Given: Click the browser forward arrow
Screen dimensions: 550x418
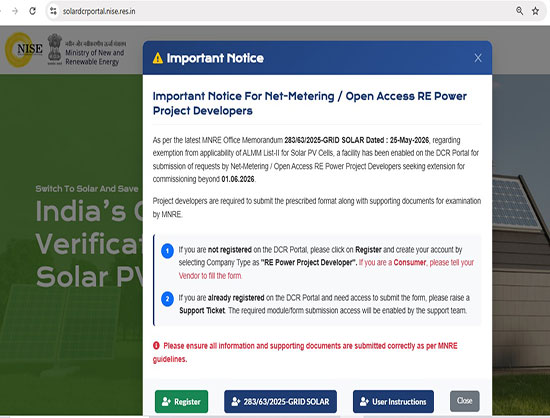Looking at the screenshot, I should pyautogui.click(x=15, y=11).
